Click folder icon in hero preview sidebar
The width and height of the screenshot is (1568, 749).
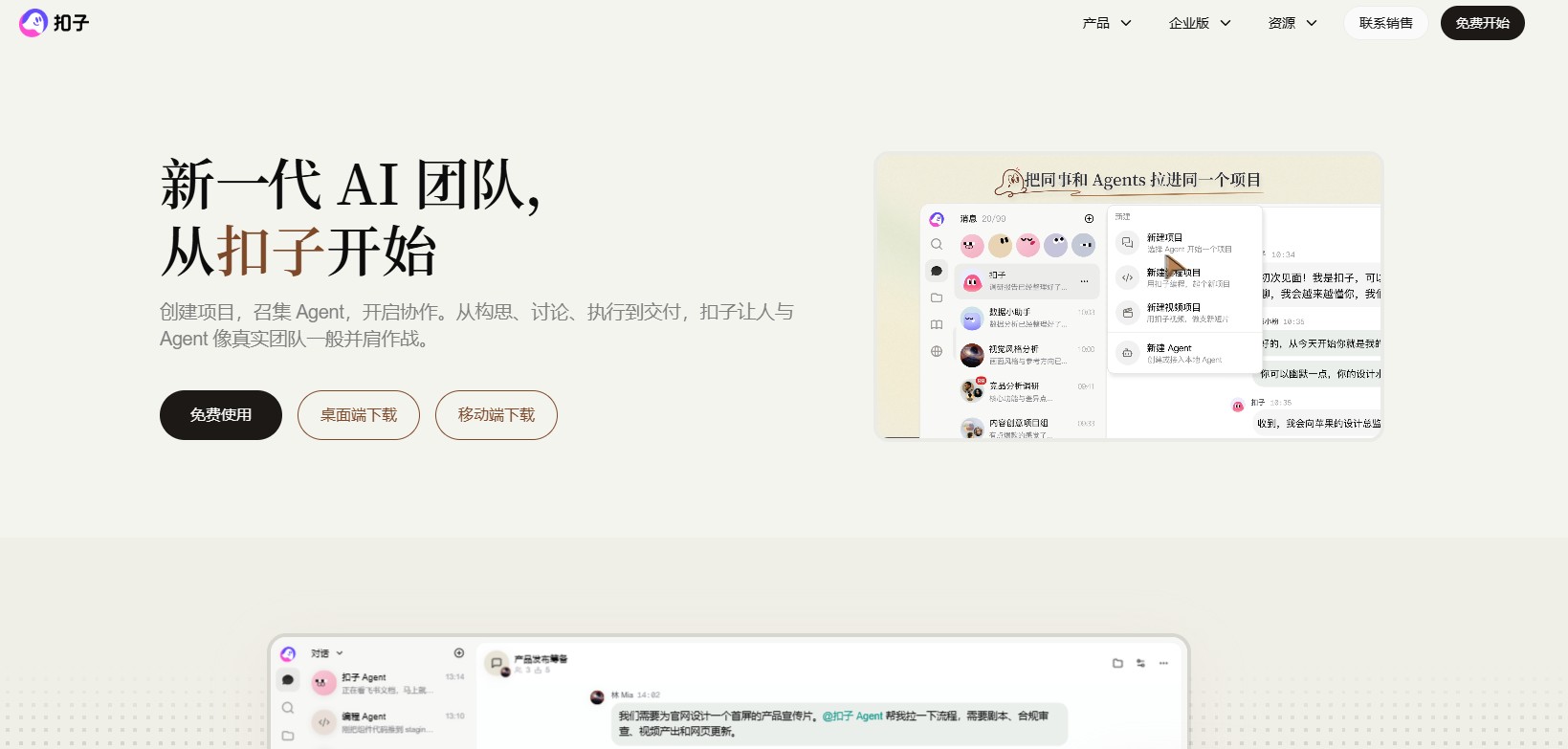pyautogui.click(x=937, y=297)
